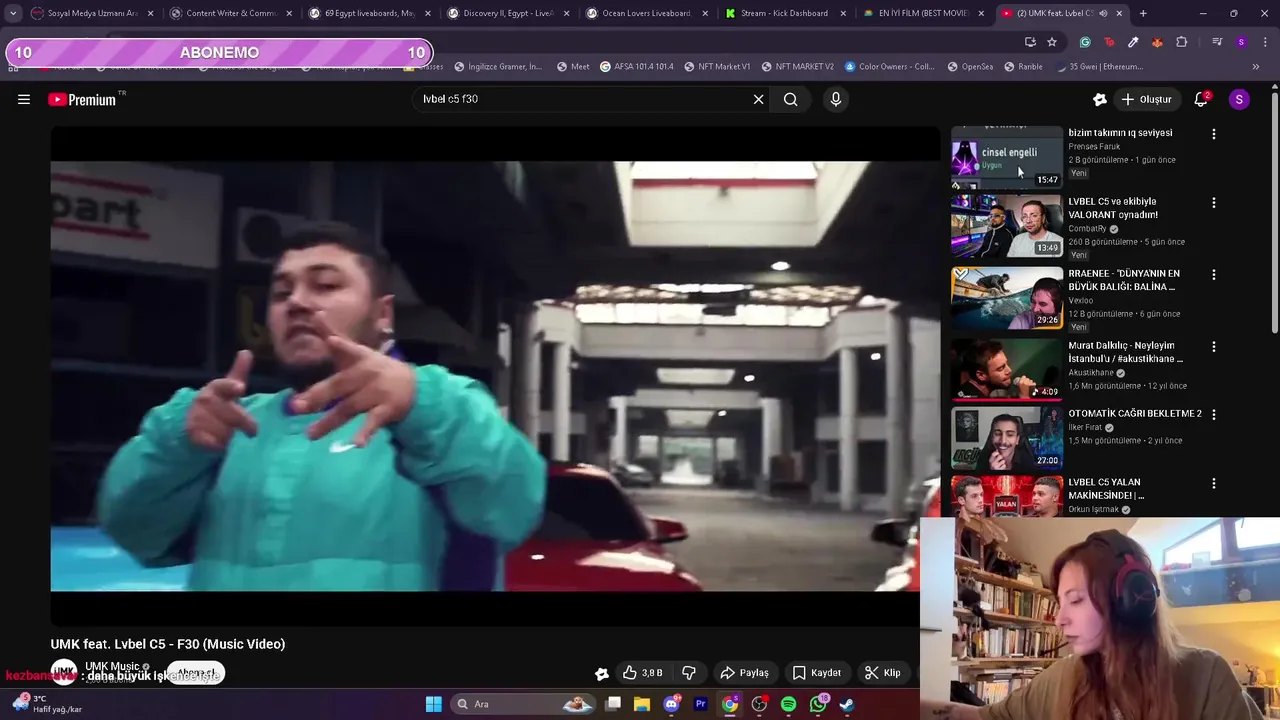Image resolution: width=1280 pixels, height=720 pixels.
Task: Switch to '69 Egypt liveaboards' browser tab
Action: pos(369,13)
